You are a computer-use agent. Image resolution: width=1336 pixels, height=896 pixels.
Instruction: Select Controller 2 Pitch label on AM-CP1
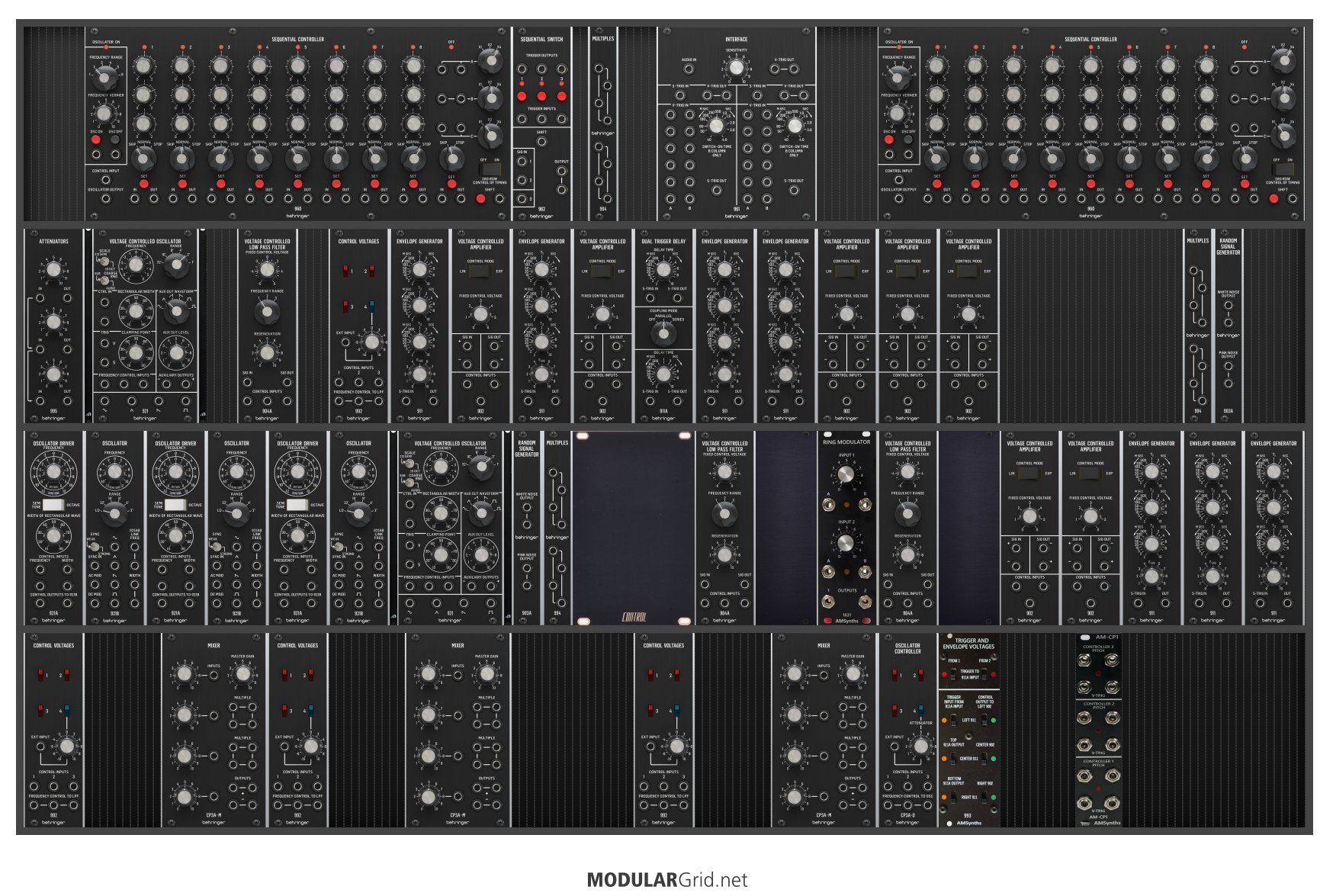coord(1099,705)
